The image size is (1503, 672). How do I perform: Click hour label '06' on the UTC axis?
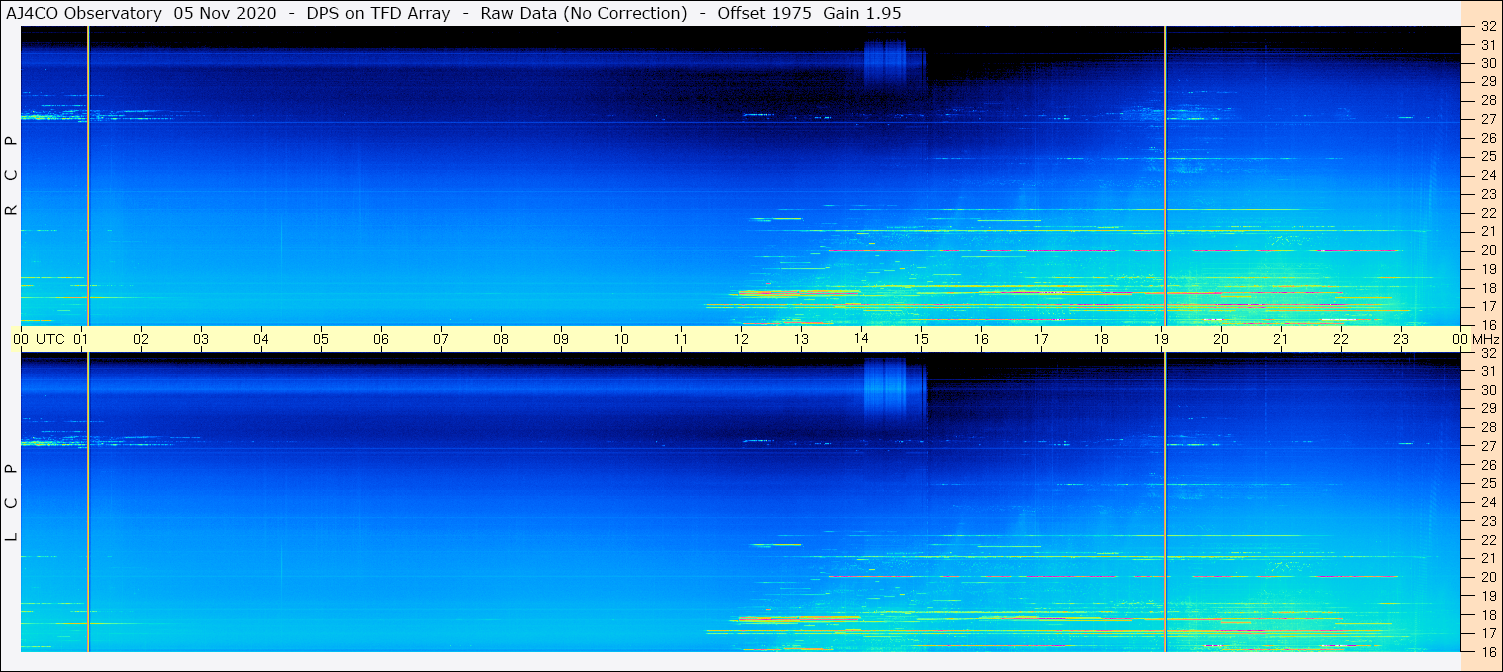(381, 339)
